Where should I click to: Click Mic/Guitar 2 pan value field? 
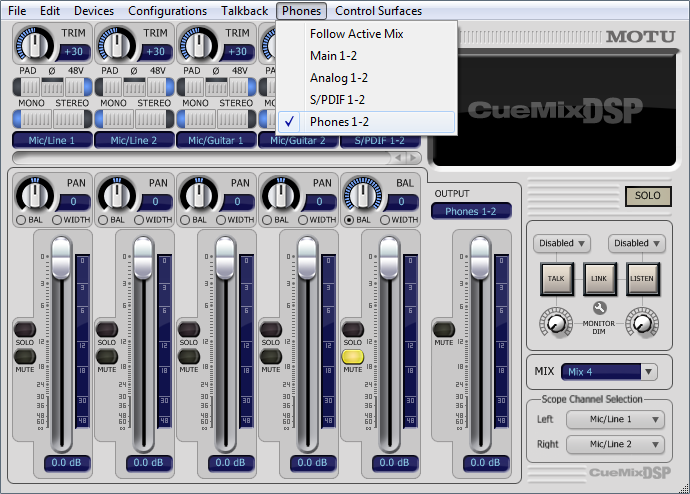(319, 202)
